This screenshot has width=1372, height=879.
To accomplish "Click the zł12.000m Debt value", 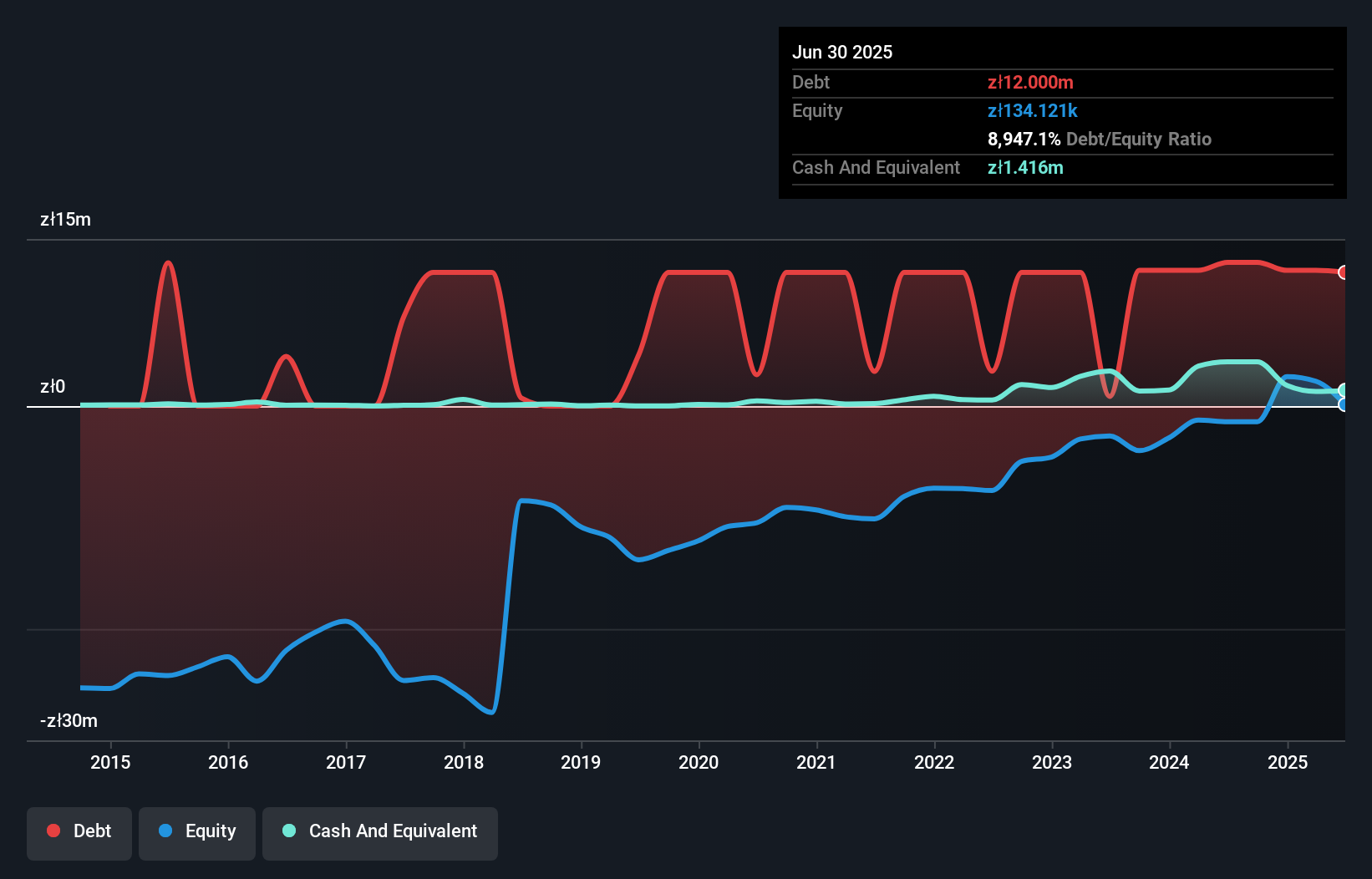I will (x=1030, y=82).
